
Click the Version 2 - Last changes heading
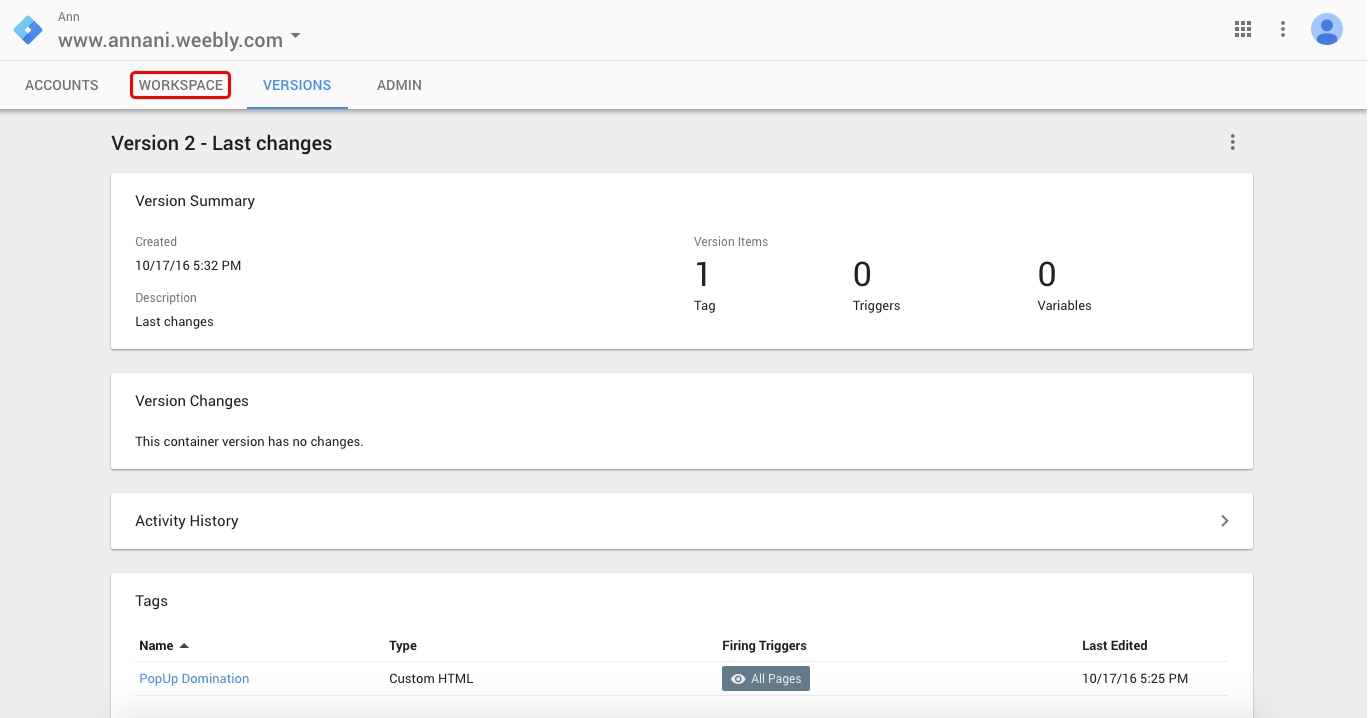[x=222, y=143]
